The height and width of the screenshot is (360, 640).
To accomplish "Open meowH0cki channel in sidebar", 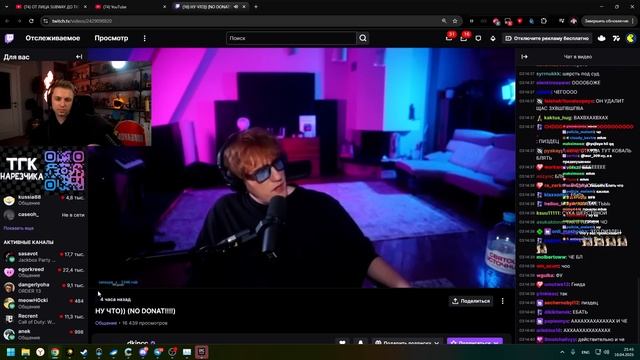I will [44, 303].
